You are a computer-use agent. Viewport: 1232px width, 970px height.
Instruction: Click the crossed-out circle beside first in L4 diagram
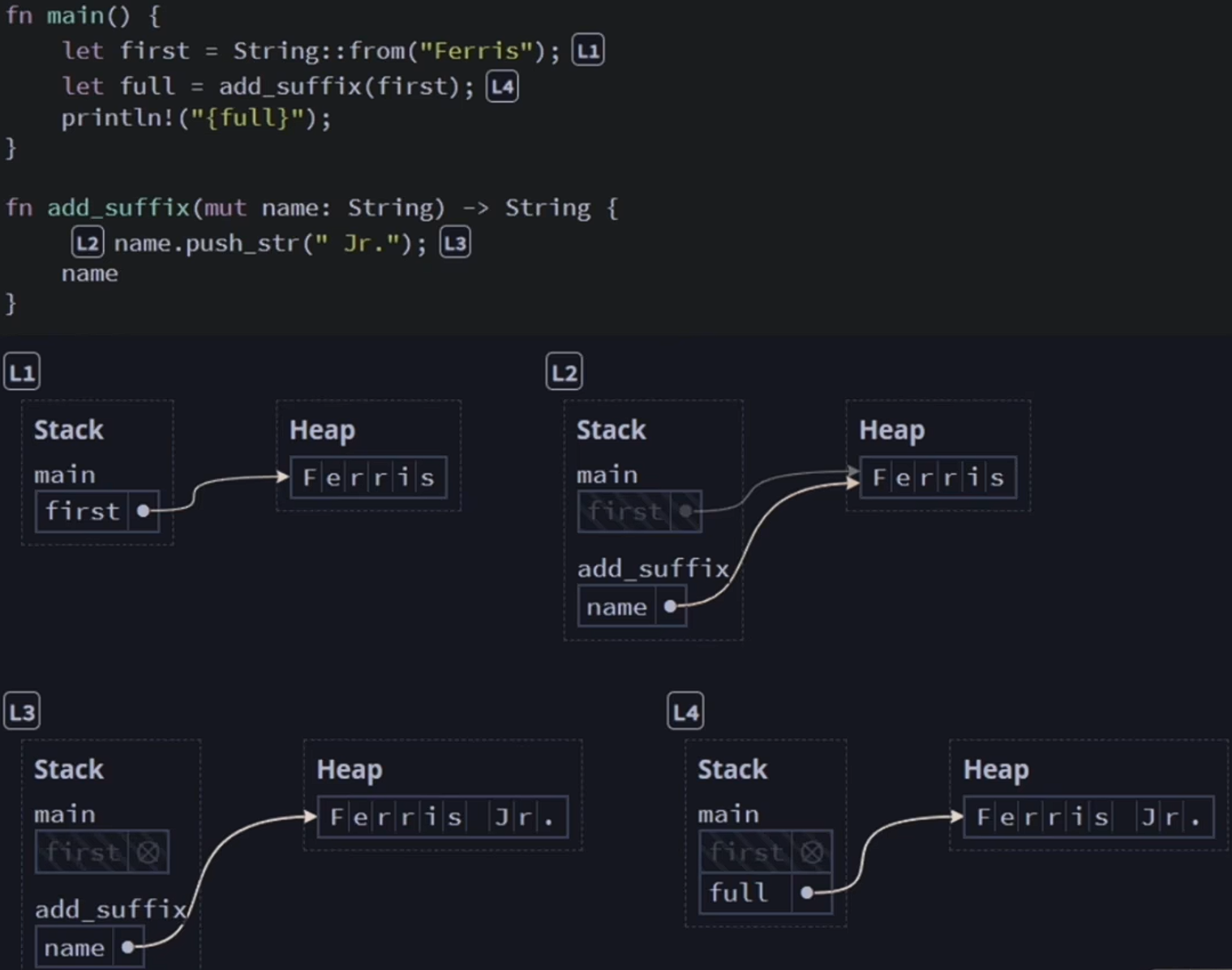pyautogui.click(x=811, y=852)
